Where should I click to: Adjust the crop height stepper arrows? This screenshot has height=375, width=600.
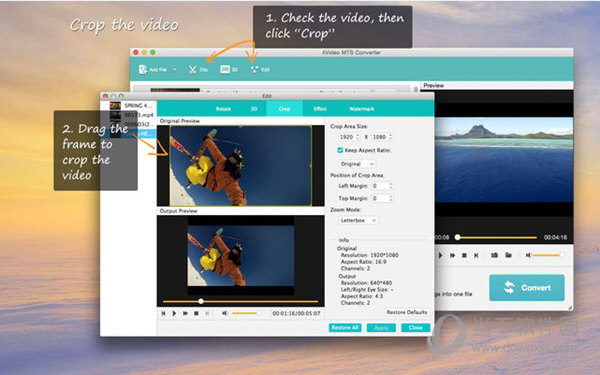point(391,137)
